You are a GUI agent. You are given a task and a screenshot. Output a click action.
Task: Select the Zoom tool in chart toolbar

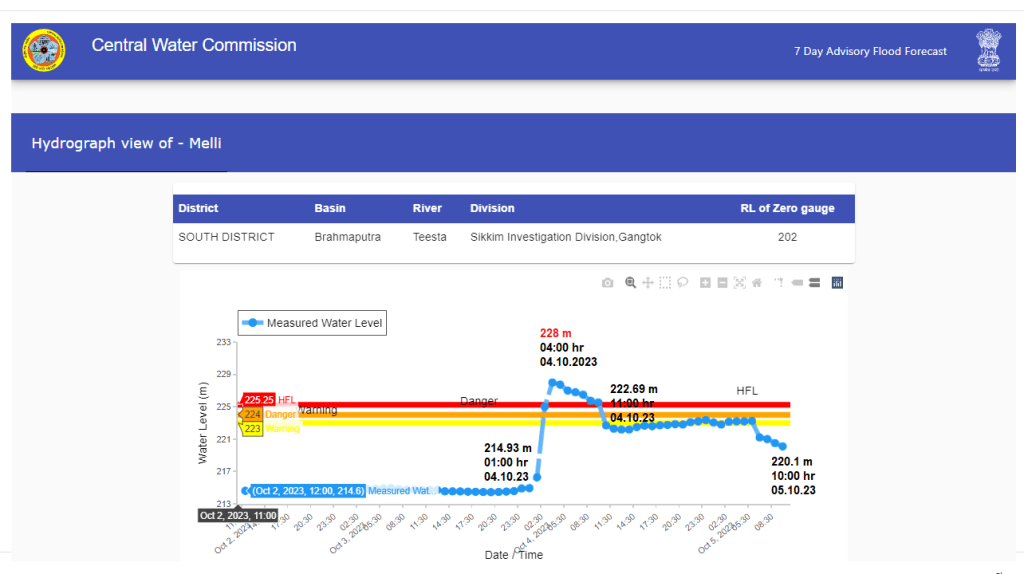[x=630, y=283]
